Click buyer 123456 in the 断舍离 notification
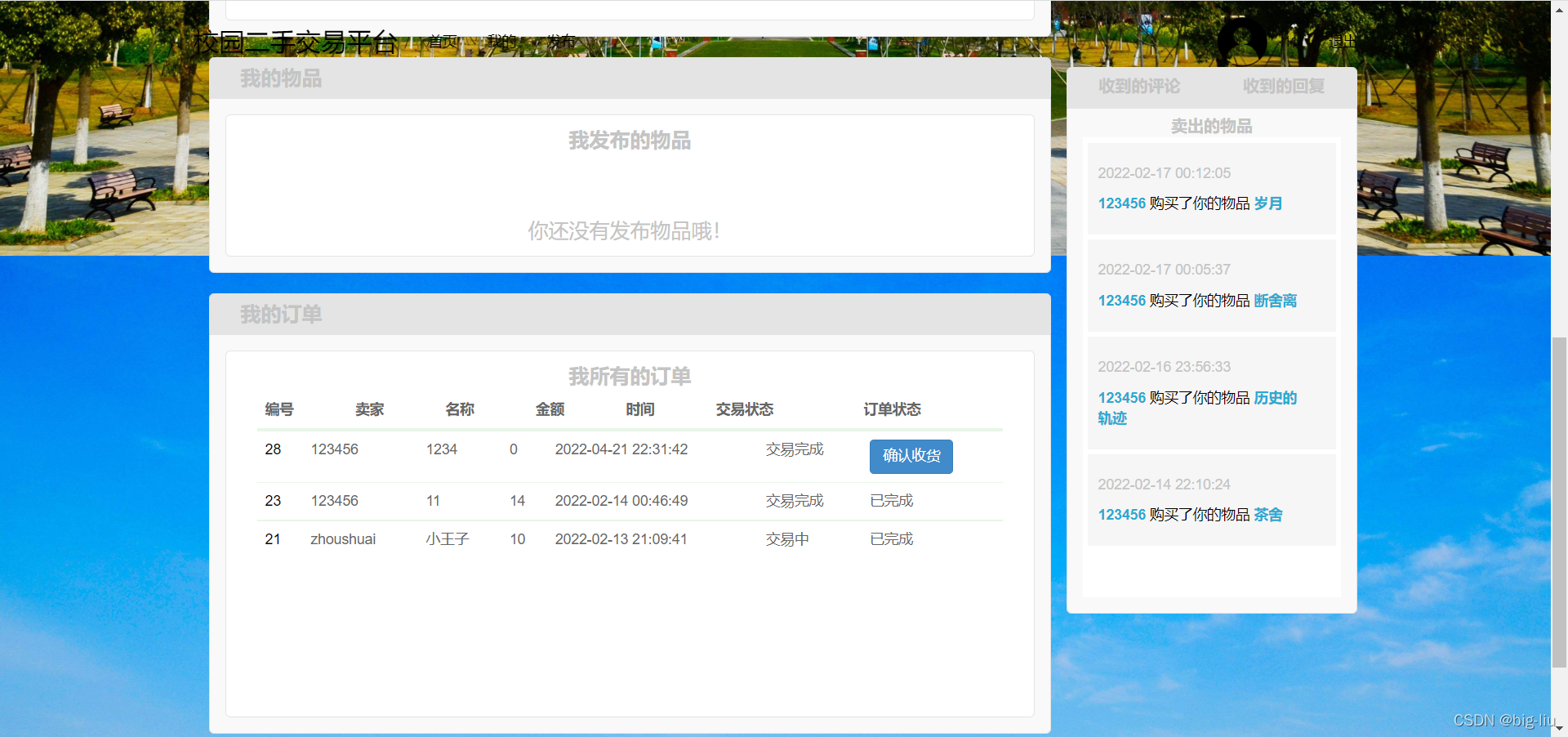Image resolution: width=1568 pixels, height=737 pixels. [x=1121, y=301]
